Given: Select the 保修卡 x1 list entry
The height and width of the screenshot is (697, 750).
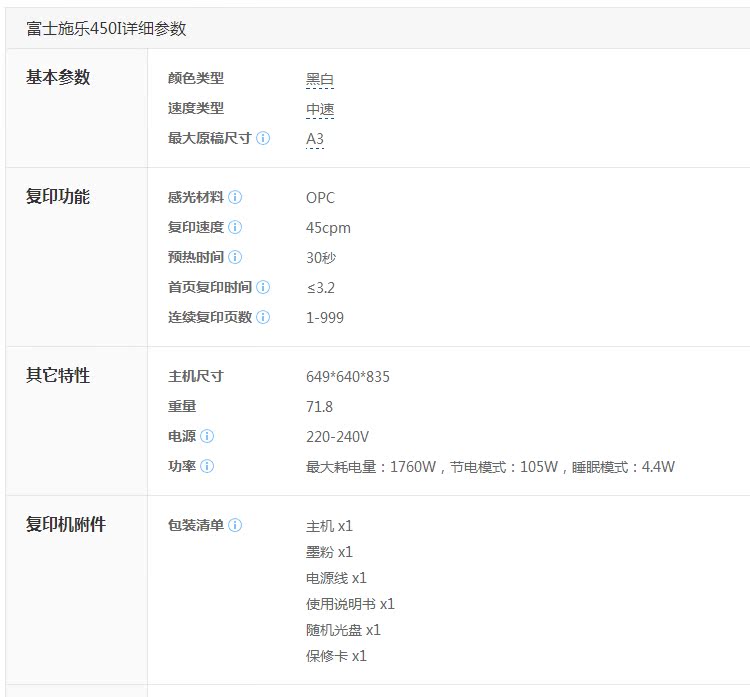Looking at the screenshot, I should (x=336, y=656).
